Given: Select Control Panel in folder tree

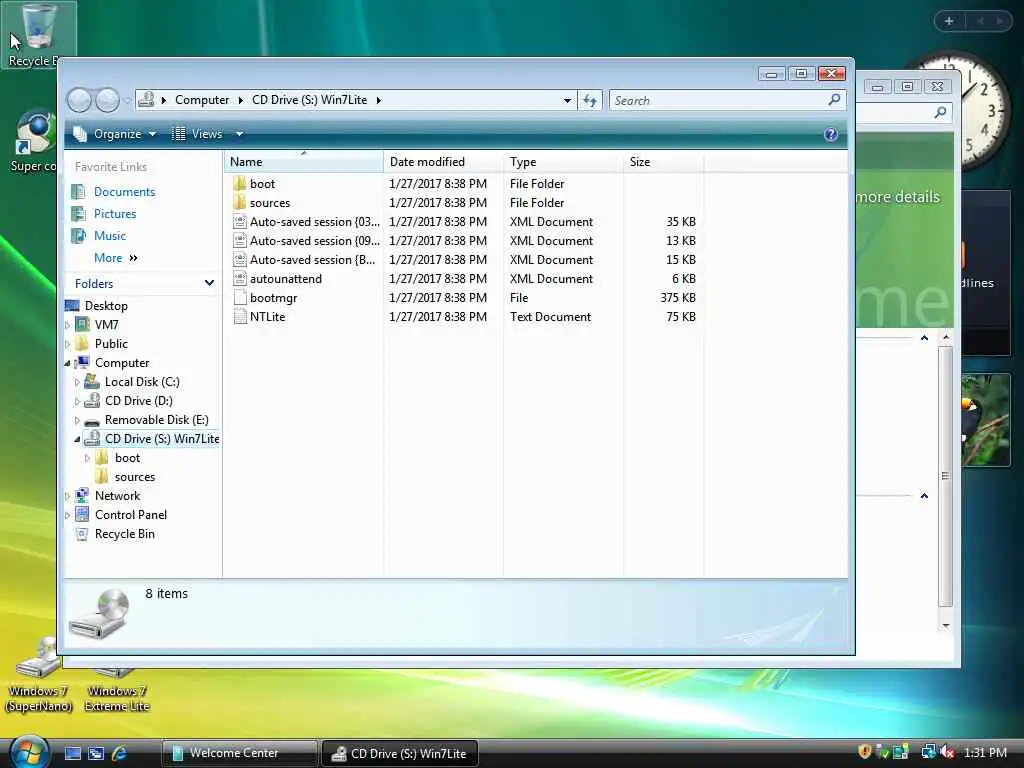Looking at the screenshot, I should (x=131, y=515).
